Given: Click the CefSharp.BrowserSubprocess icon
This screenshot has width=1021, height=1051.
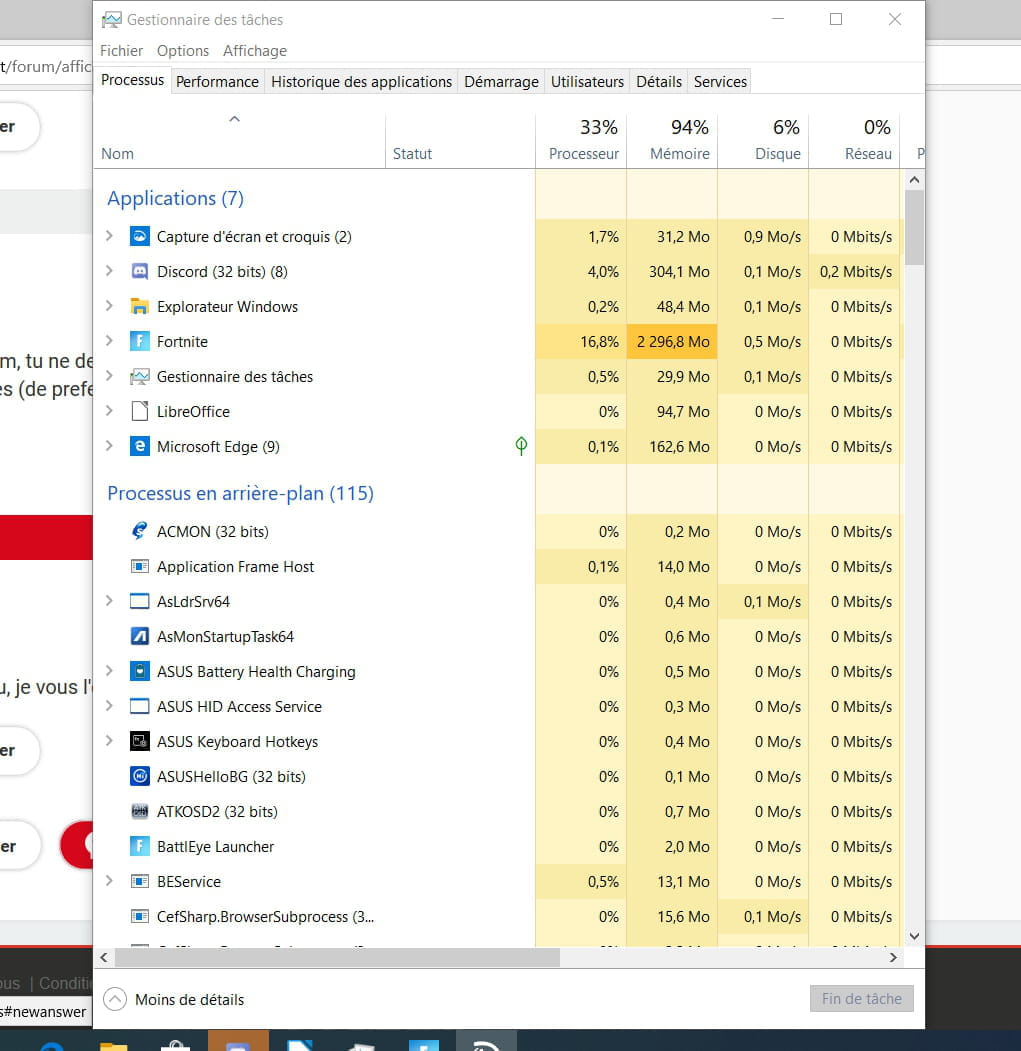Looking at the screenshot, I should coord(139,916).
